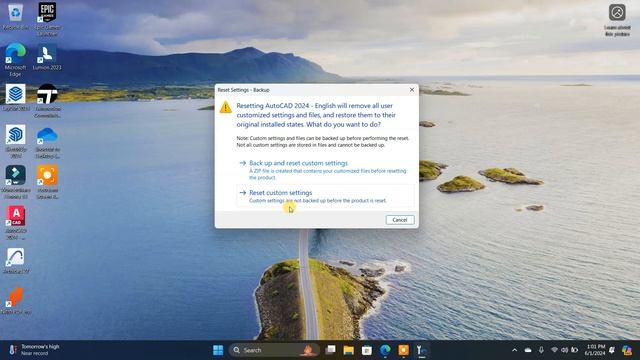640x360 pixels.
Task: Switch to orange recorder app in taskbar
Action: [x=403, y=350]
